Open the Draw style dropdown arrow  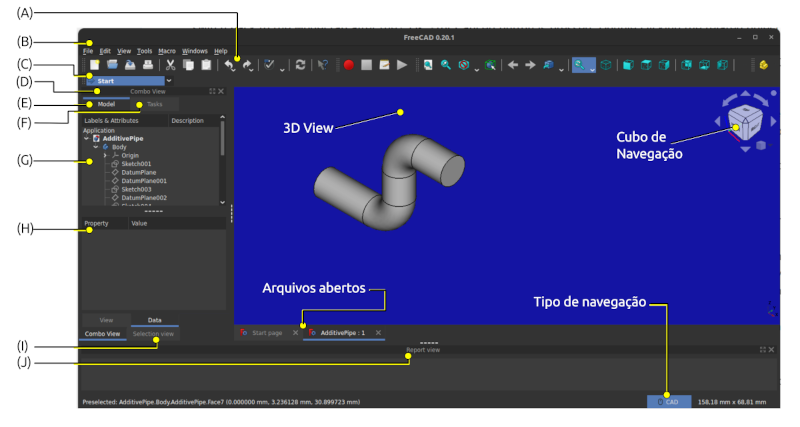tap(477, 70)
